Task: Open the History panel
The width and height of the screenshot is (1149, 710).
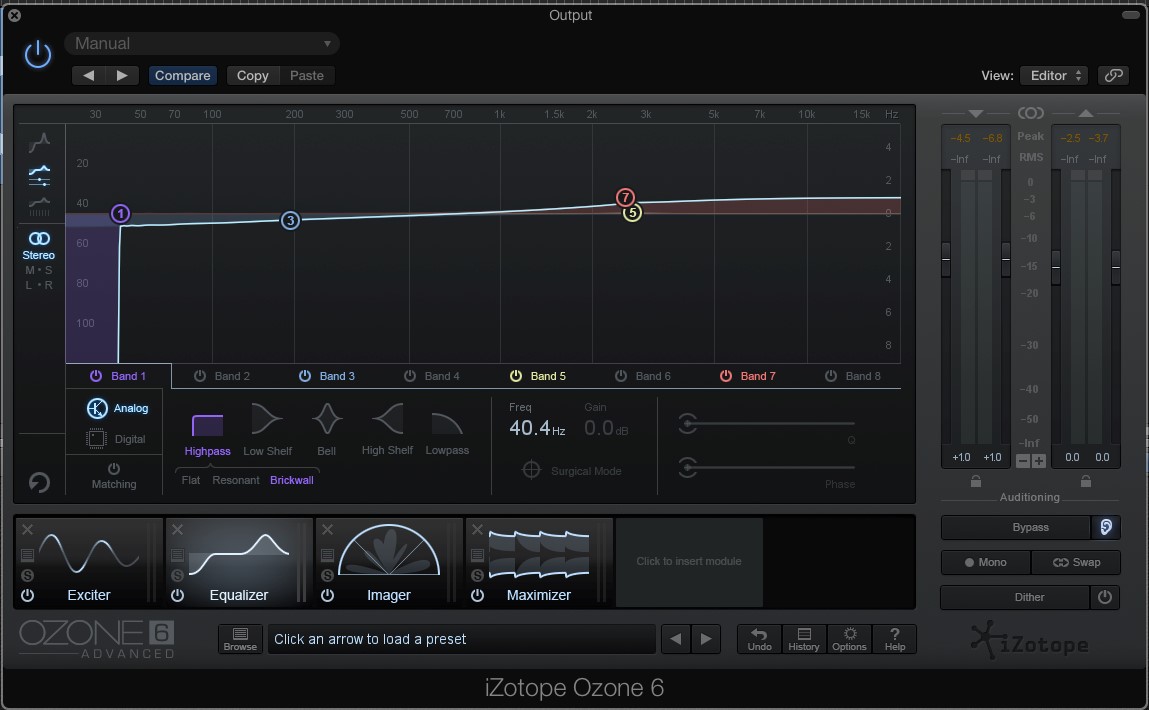Action: (x=804, y=639)
